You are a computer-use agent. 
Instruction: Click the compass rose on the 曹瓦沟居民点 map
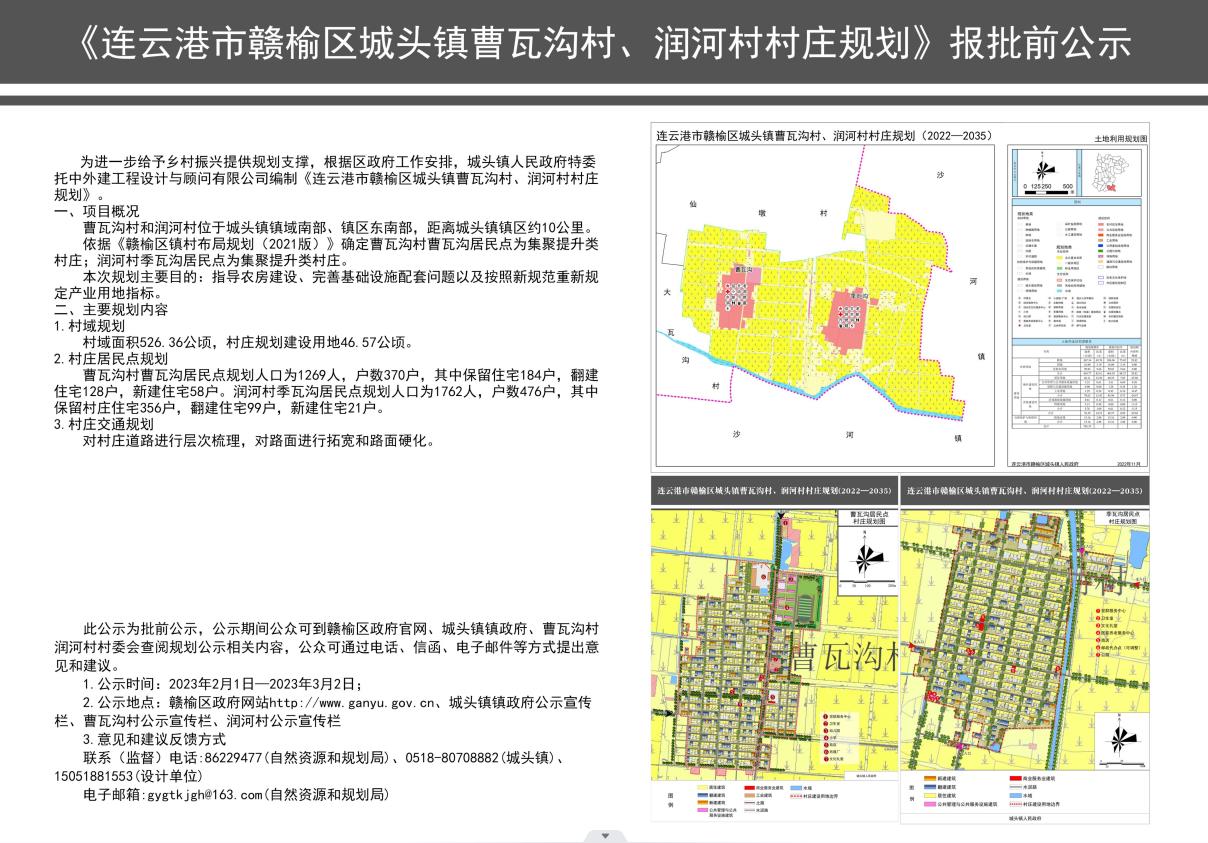click(x=867, y=559)
